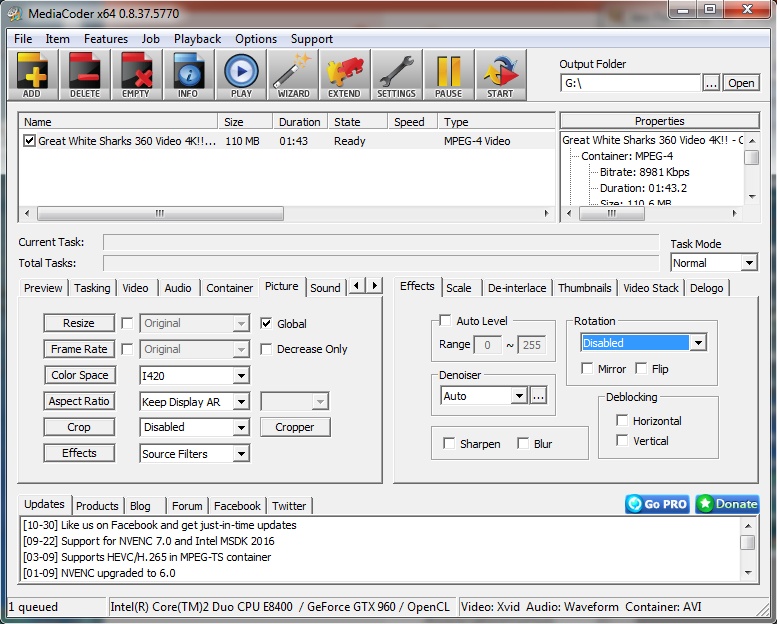
Task: Enable the Sharpen checkbox
Action: coord(449,443)
